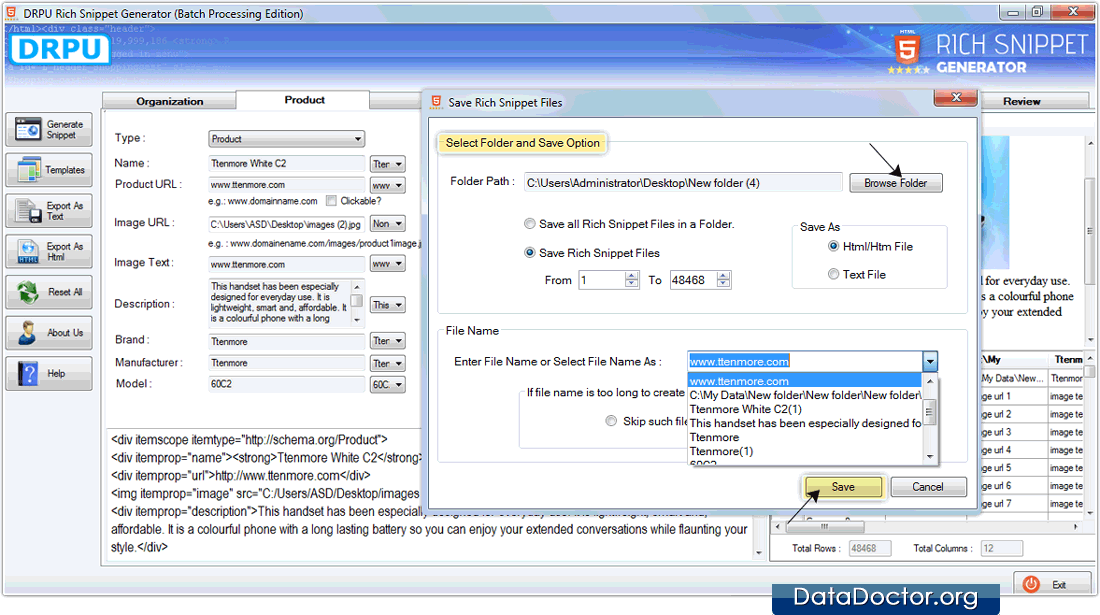
Task: Click the Description text area
Action: [x=279, y=302]
